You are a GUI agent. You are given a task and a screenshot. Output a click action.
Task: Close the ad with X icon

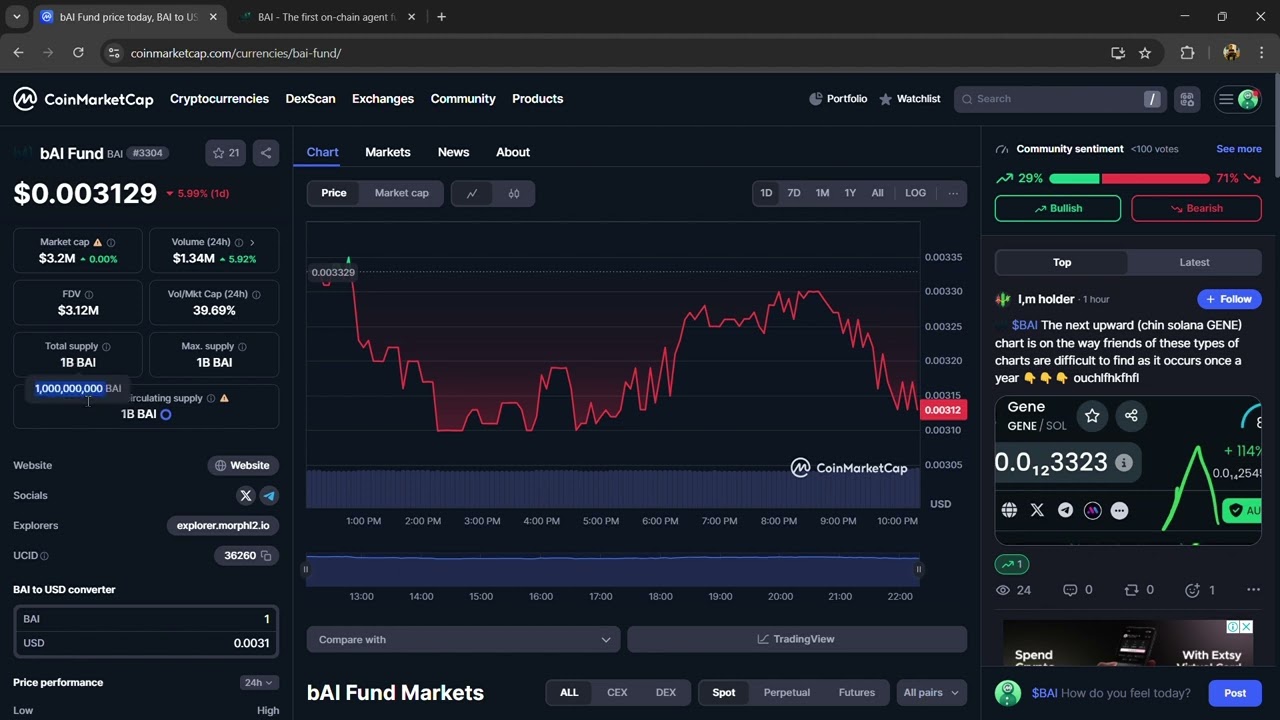tap(1247, 627)
